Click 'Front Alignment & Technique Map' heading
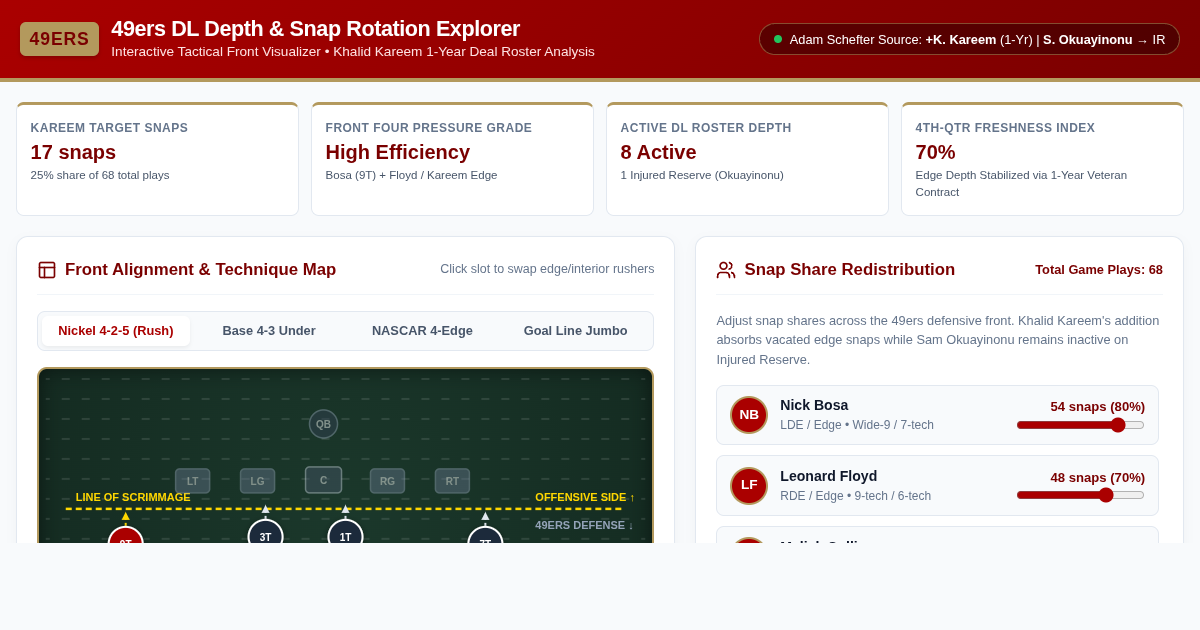Viewport: 1200px width, 630px height. [x=201, y=270]
